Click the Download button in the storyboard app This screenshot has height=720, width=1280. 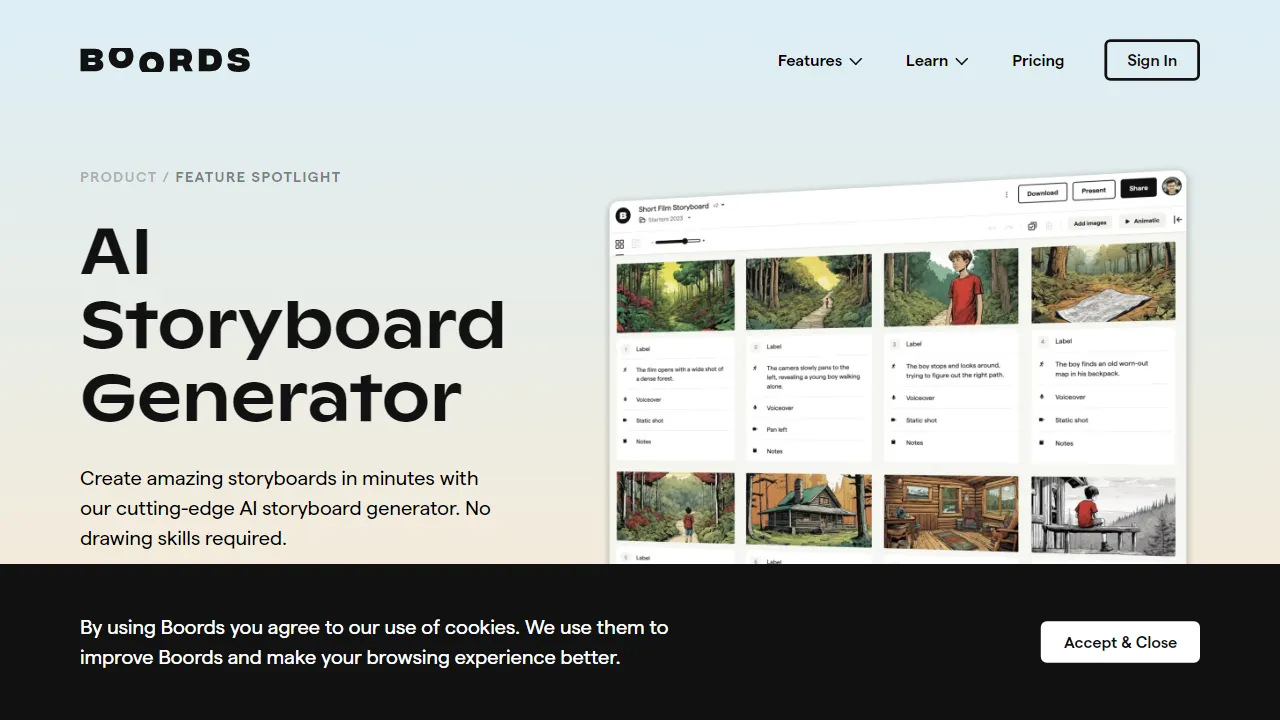tap(1042, 193)
